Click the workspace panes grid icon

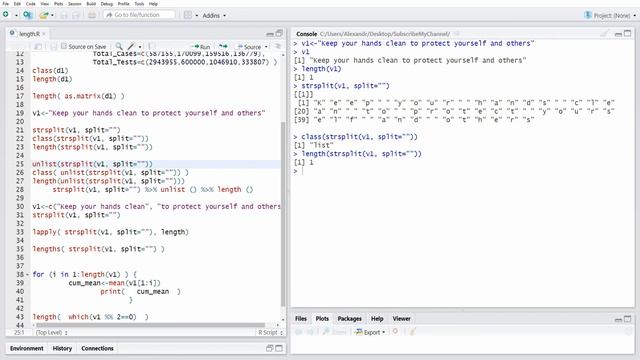click(x=187, y=15)
